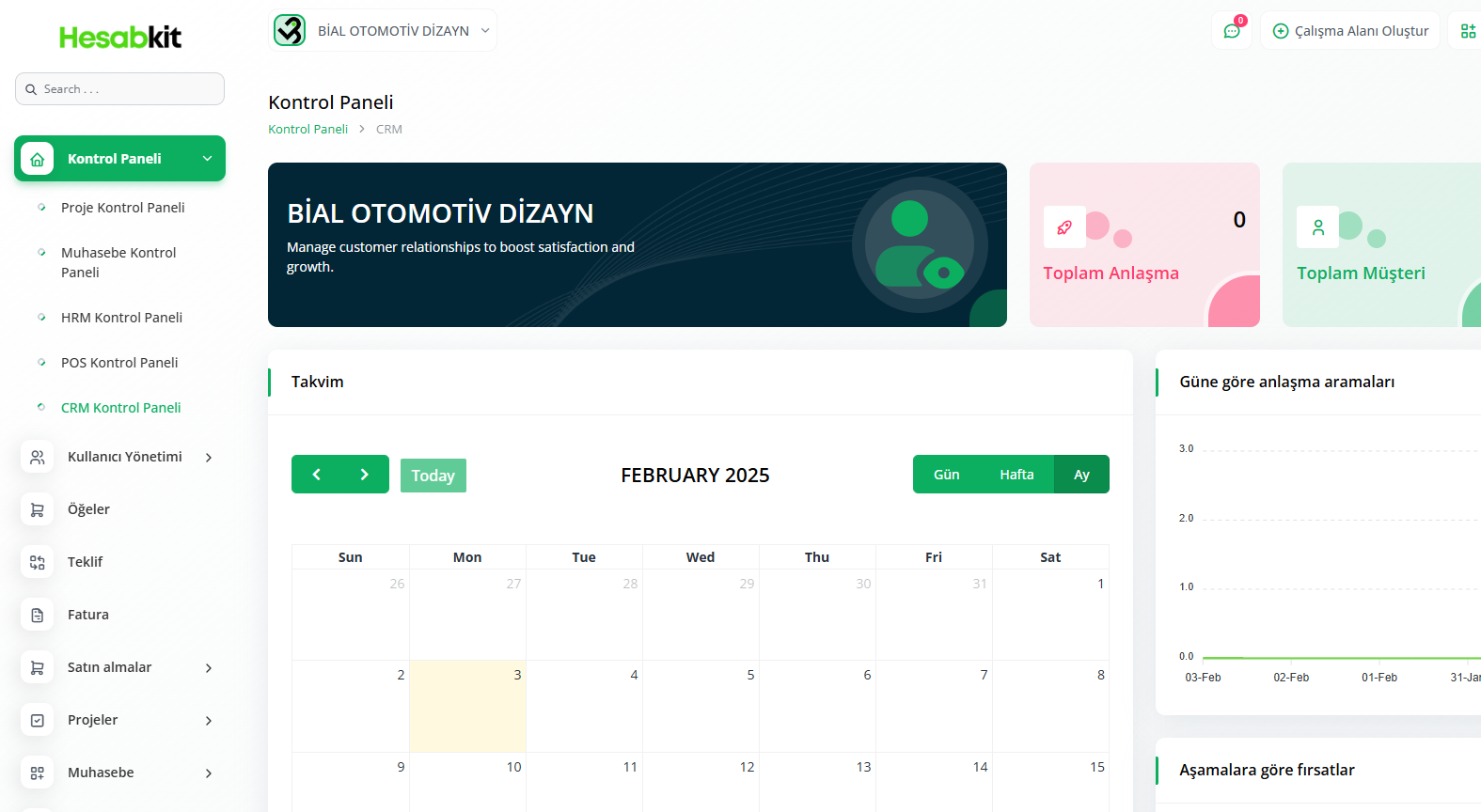
Task: Click the Satın almalar cart icon
Action: coord(38,667)
